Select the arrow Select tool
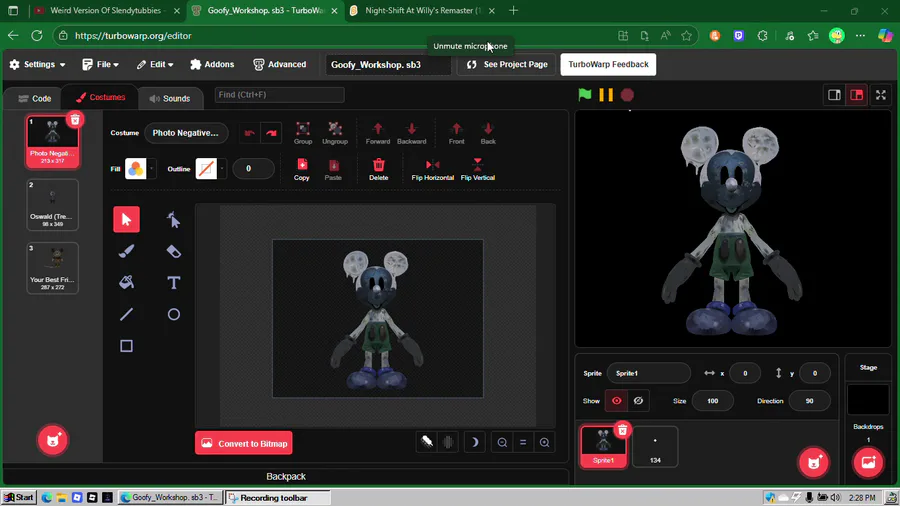 (x=126, y=220)
